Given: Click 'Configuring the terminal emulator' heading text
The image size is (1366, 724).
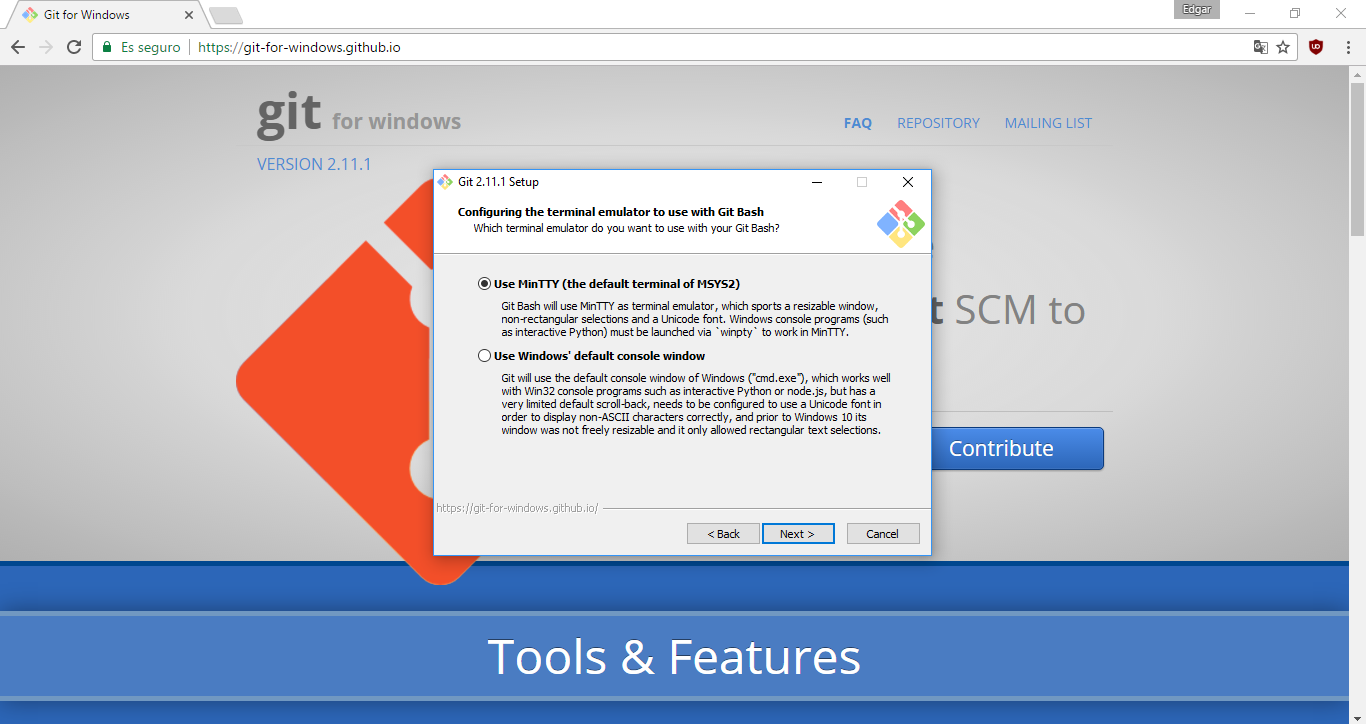Looking at the screenshot, I should [x=611, y=212].
